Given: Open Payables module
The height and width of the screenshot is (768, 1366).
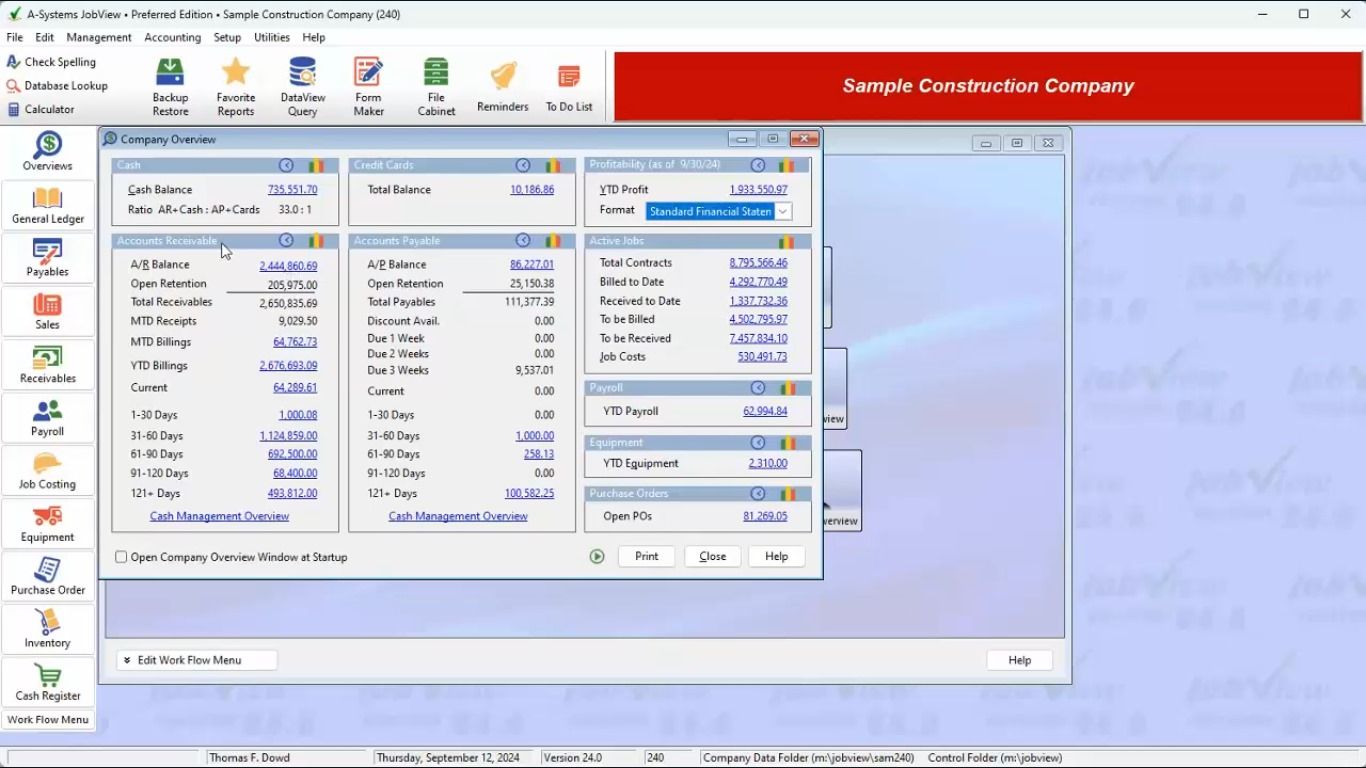Looking at the screenshot, I should 48,258.
